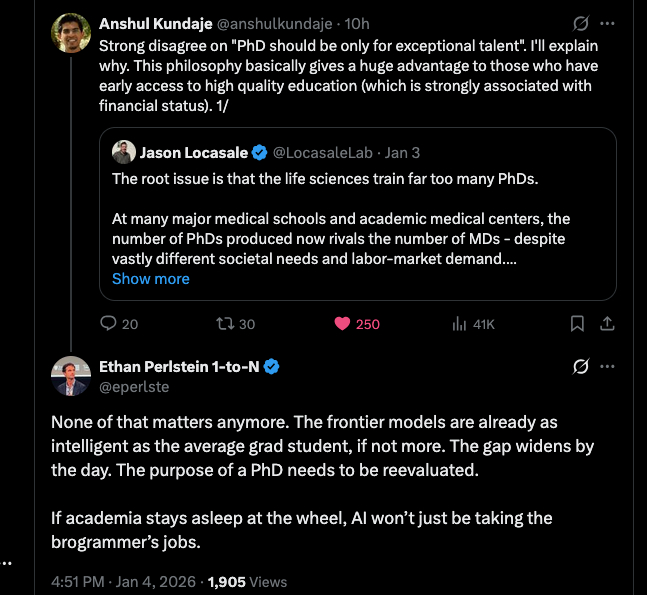Open more options on Ethan's post
This screenshot has width=647, height=595.
(x=607, y=367)
